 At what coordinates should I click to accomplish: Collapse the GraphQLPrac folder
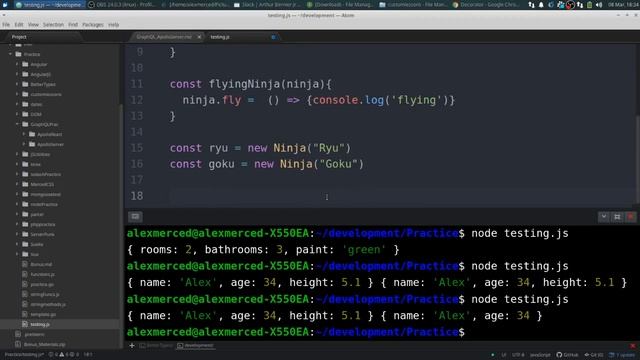point(17,124)
